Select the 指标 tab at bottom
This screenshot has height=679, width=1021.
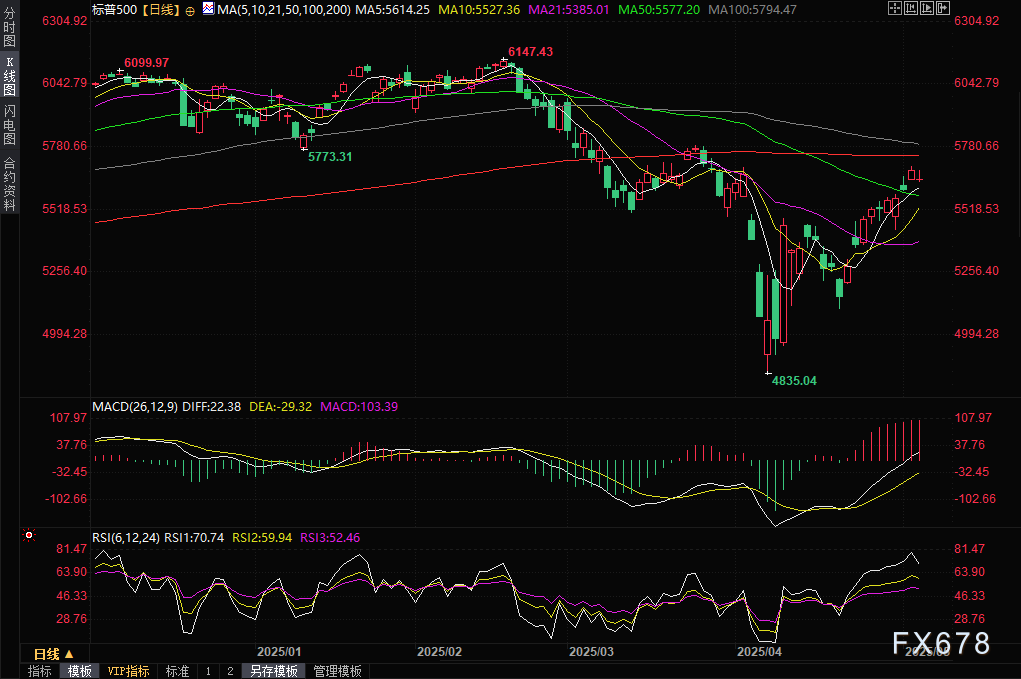(40, 671)
